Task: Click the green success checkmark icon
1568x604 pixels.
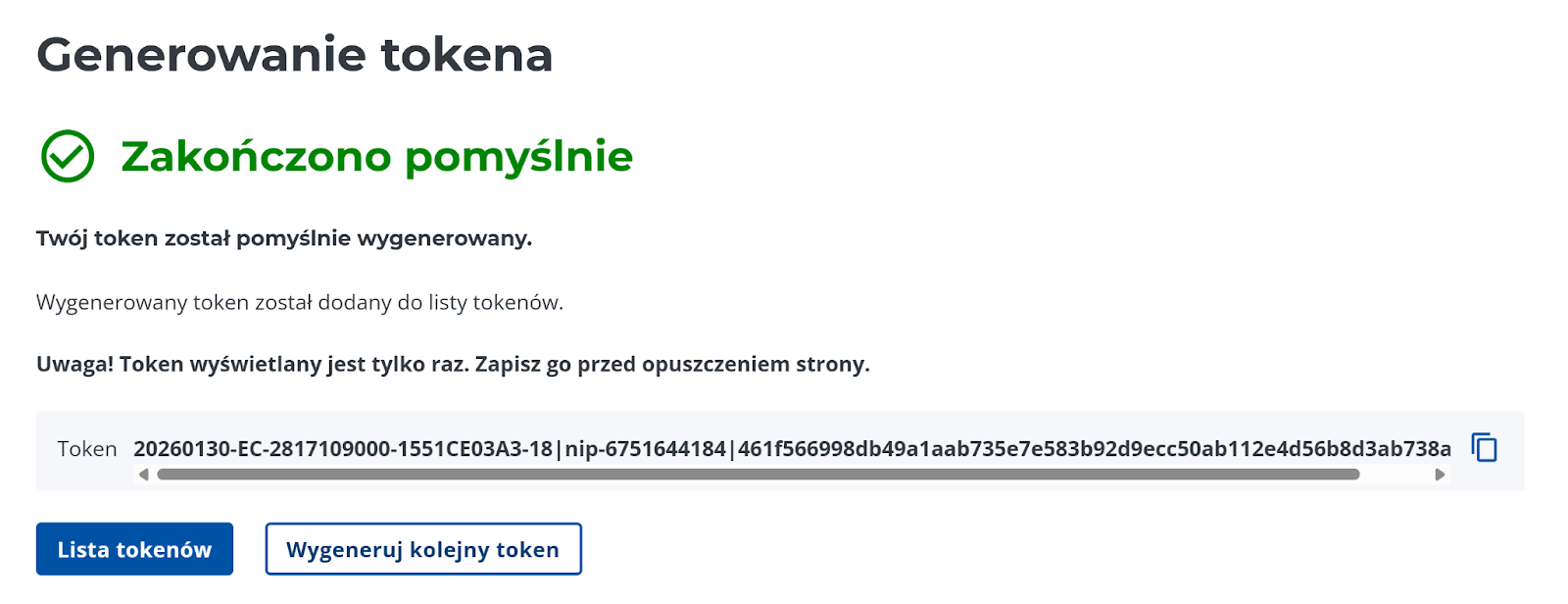Action: pos(68,156)
